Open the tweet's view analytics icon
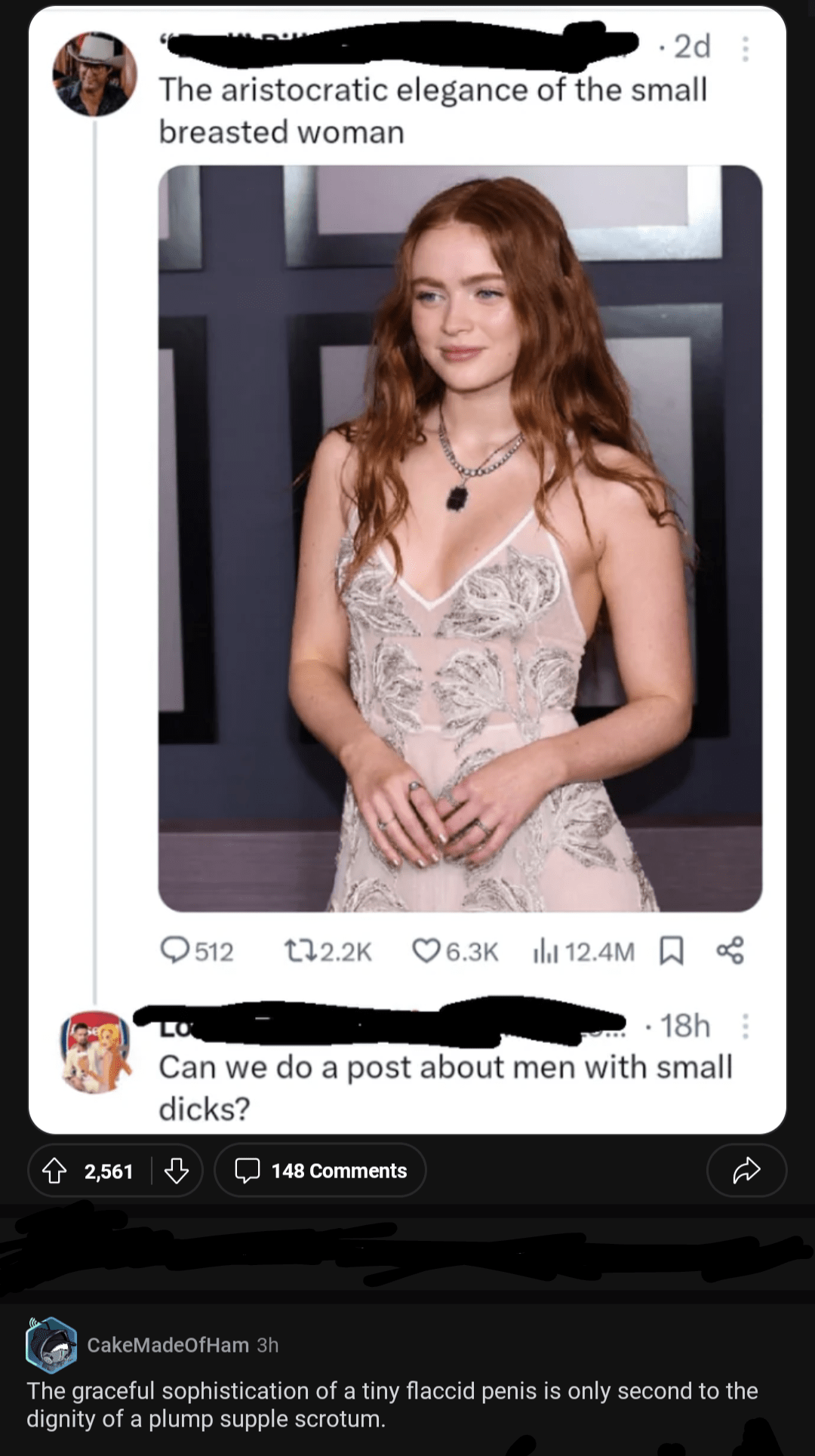This screenshot has width=815, height=1456. pos(545,950)
